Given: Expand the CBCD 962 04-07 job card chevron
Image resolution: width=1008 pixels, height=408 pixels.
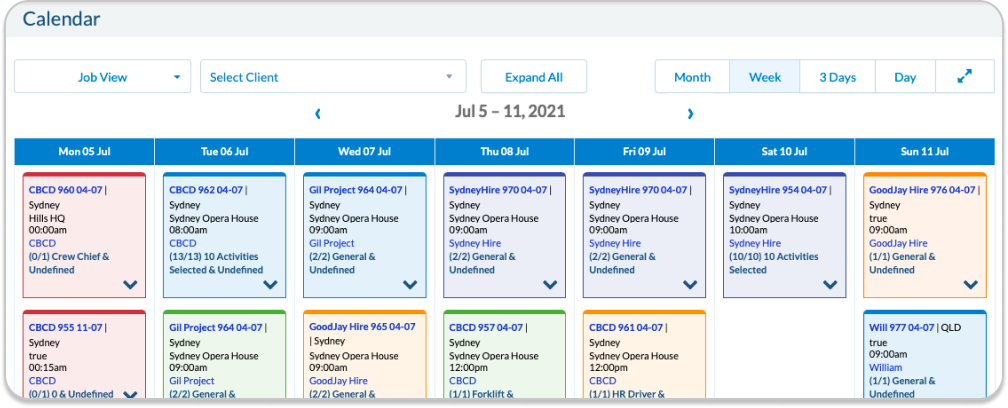Looking at the screenshot, I should point(270,285).
